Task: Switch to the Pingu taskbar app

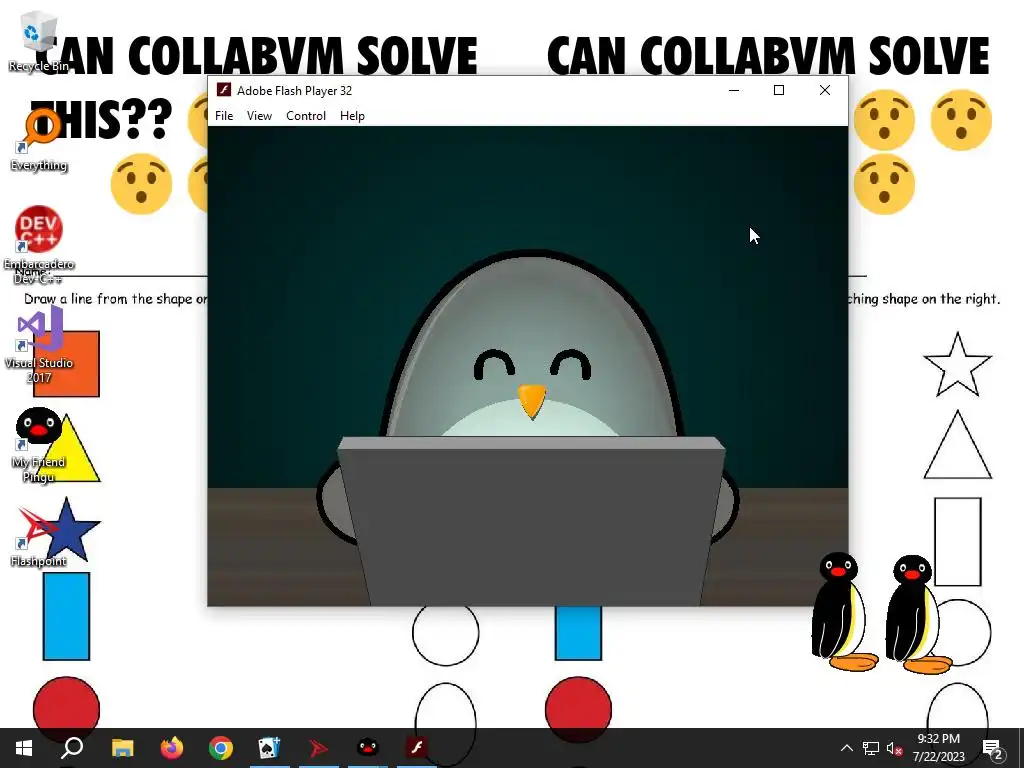Action: 368,748
